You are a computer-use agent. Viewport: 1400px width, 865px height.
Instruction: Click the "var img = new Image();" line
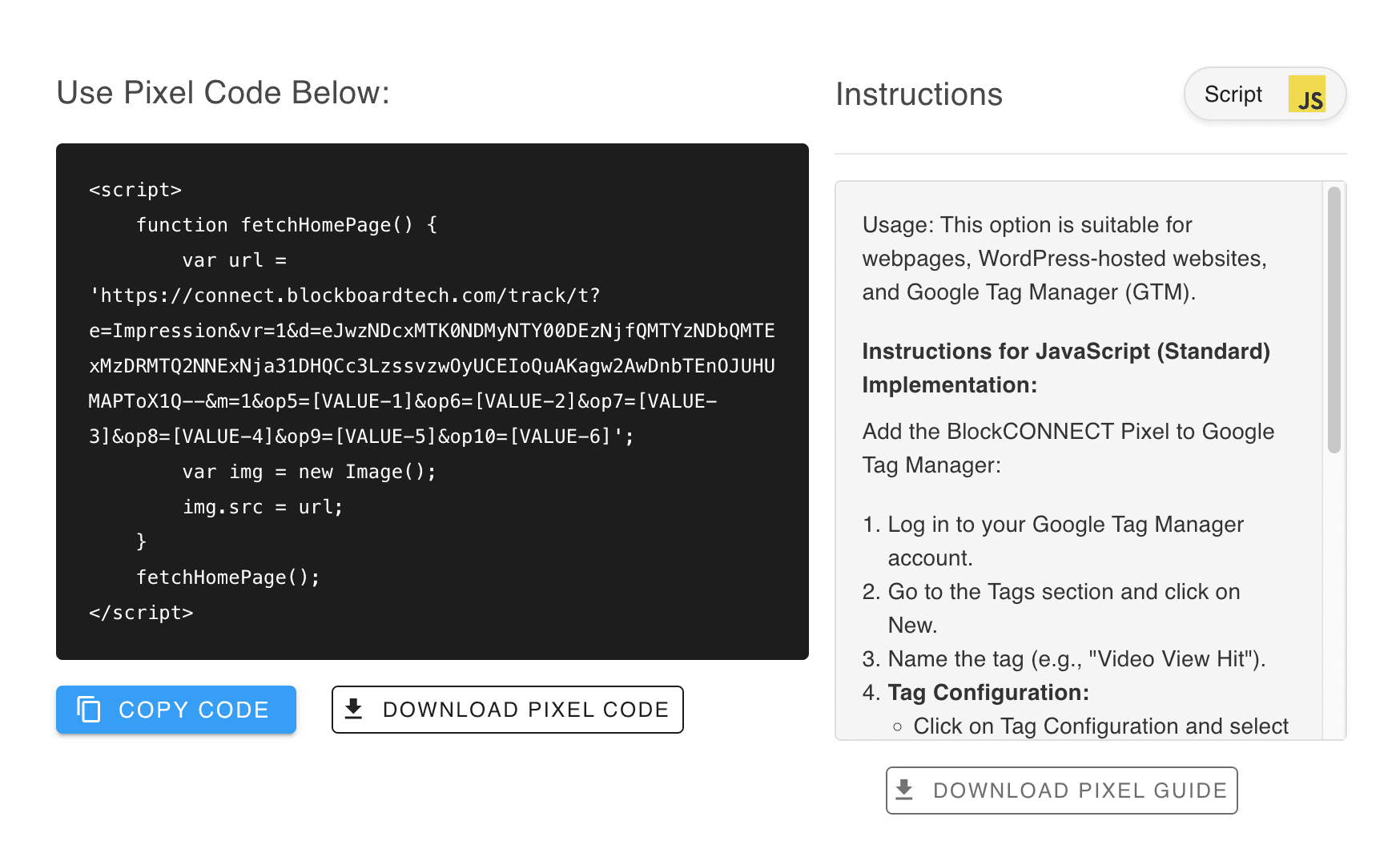pyautogui.click(x=309, y=472)
